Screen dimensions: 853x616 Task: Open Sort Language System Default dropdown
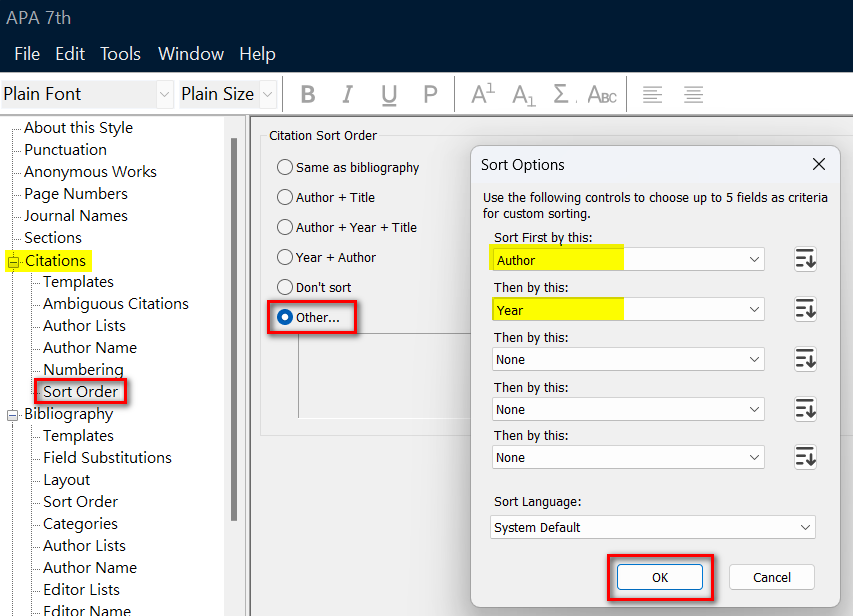(x=652, y=527)
